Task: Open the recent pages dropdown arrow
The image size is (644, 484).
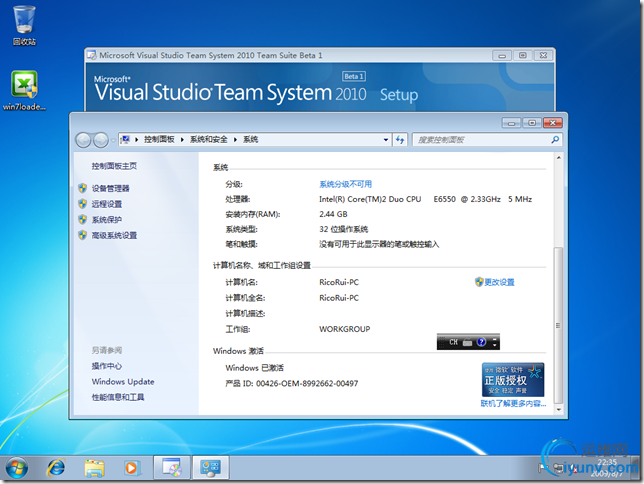Action: coord(113,140)
